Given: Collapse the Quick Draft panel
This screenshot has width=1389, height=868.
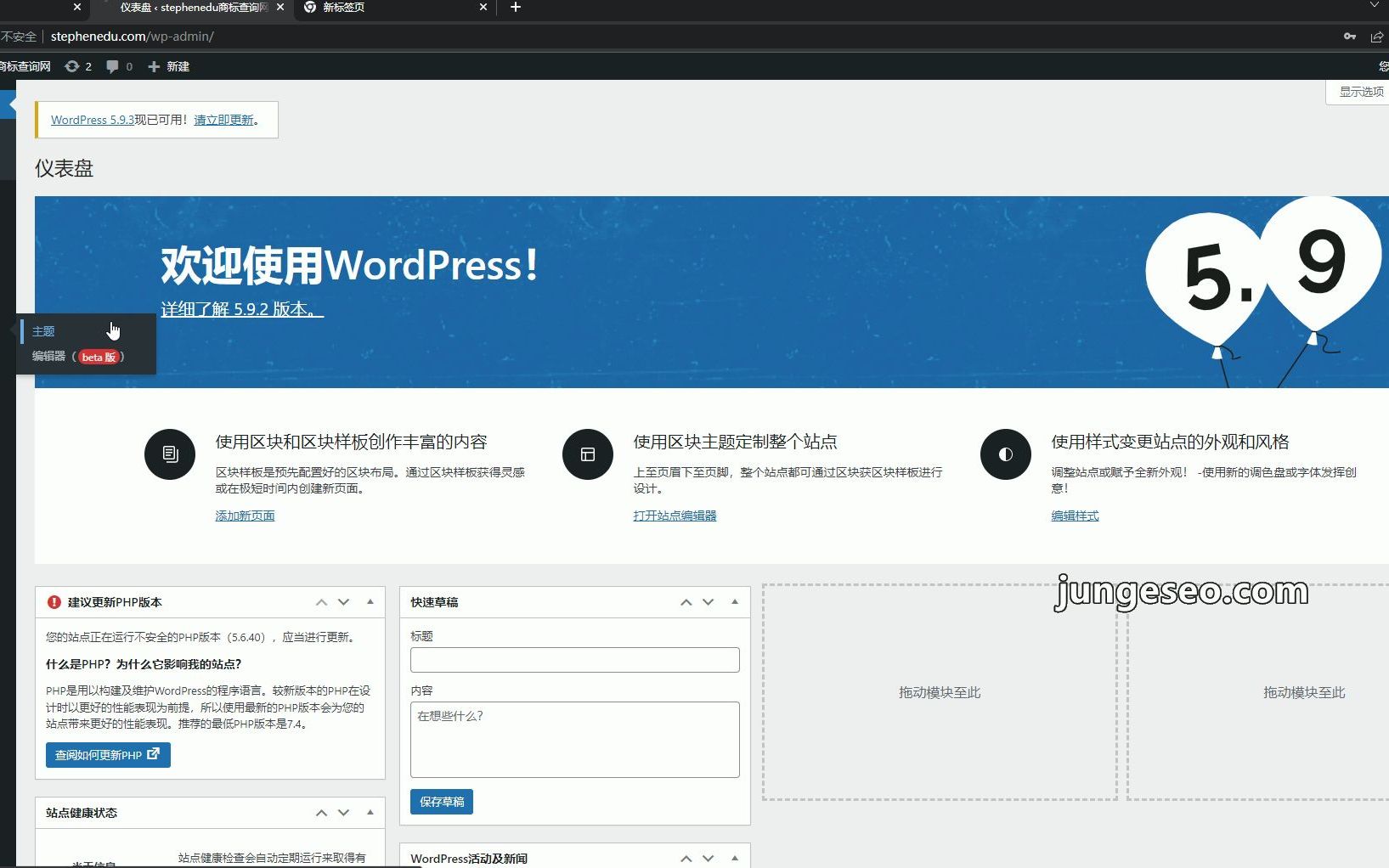Looking at the screenshot, I should [735, 602].
